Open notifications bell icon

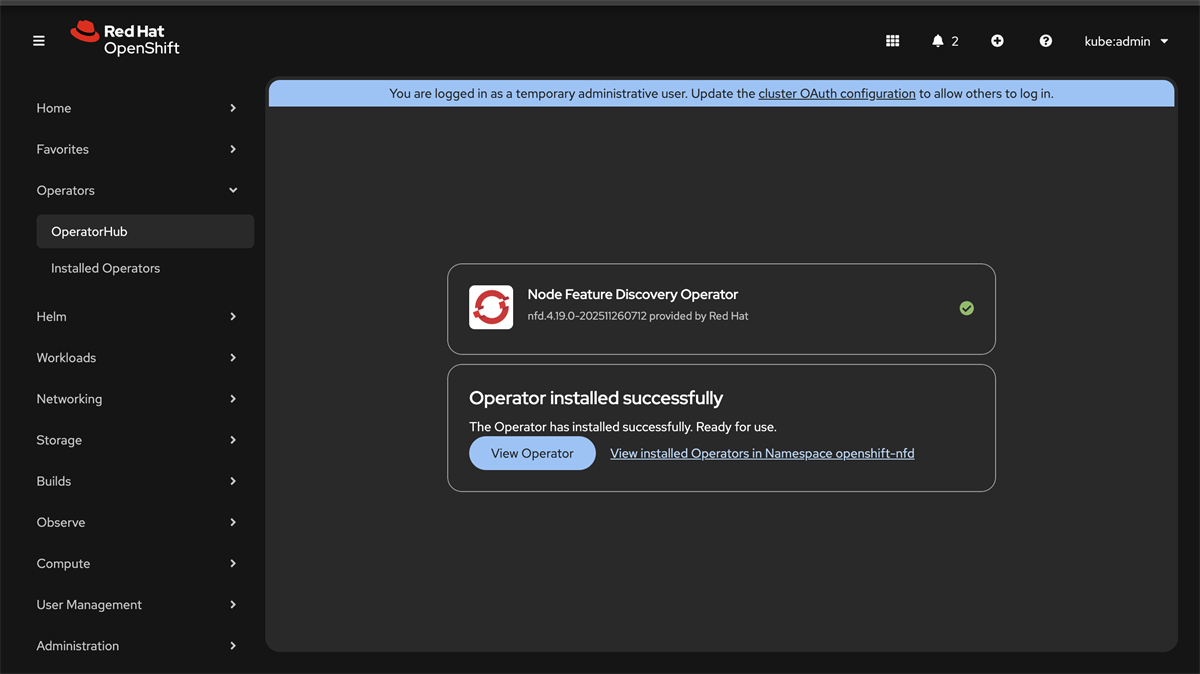click(938, 41)
